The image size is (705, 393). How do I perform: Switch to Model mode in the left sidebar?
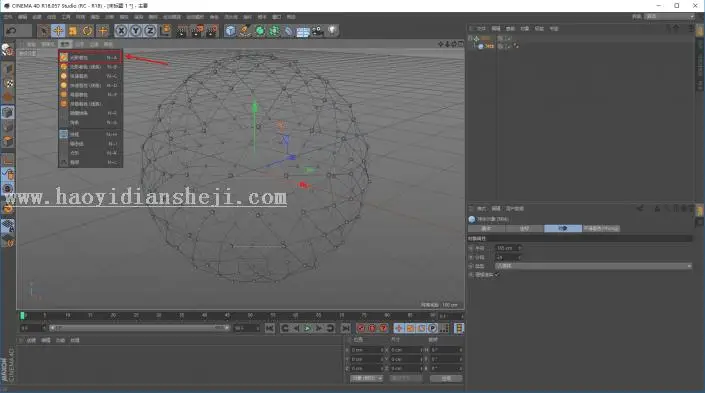[x=8, y=69]
